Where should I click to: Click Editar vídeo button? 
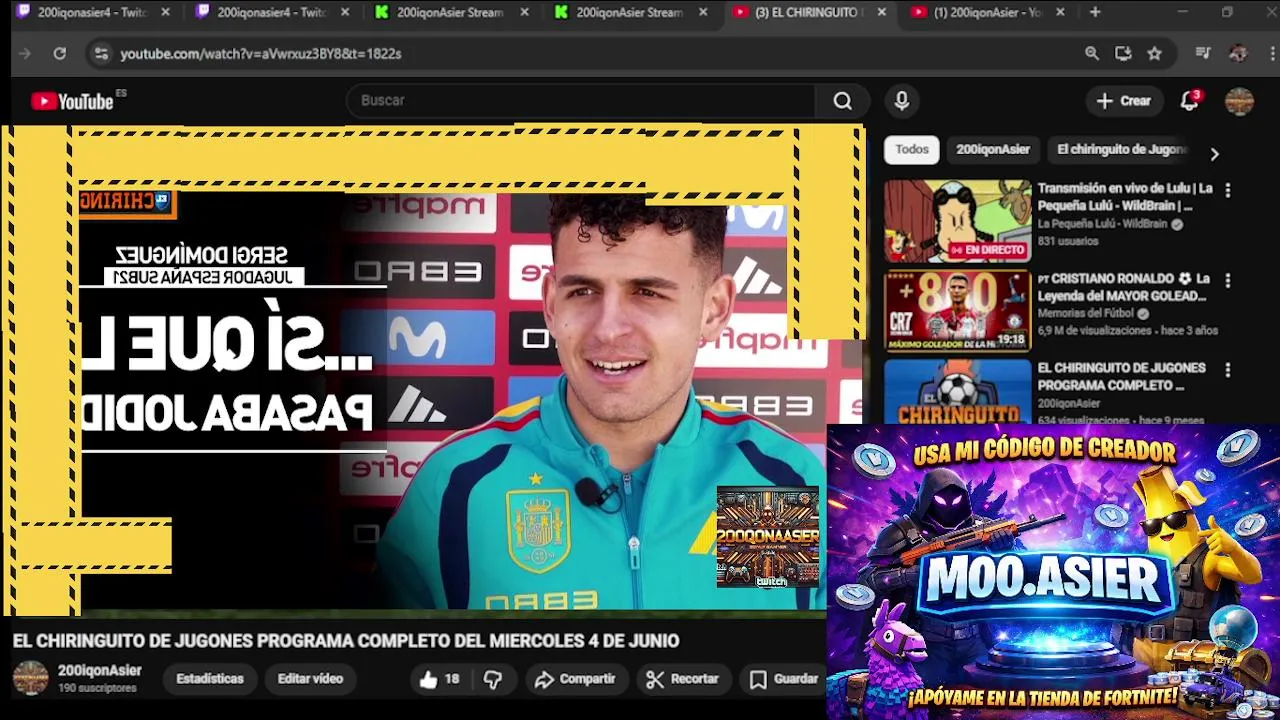click(310, 679)
